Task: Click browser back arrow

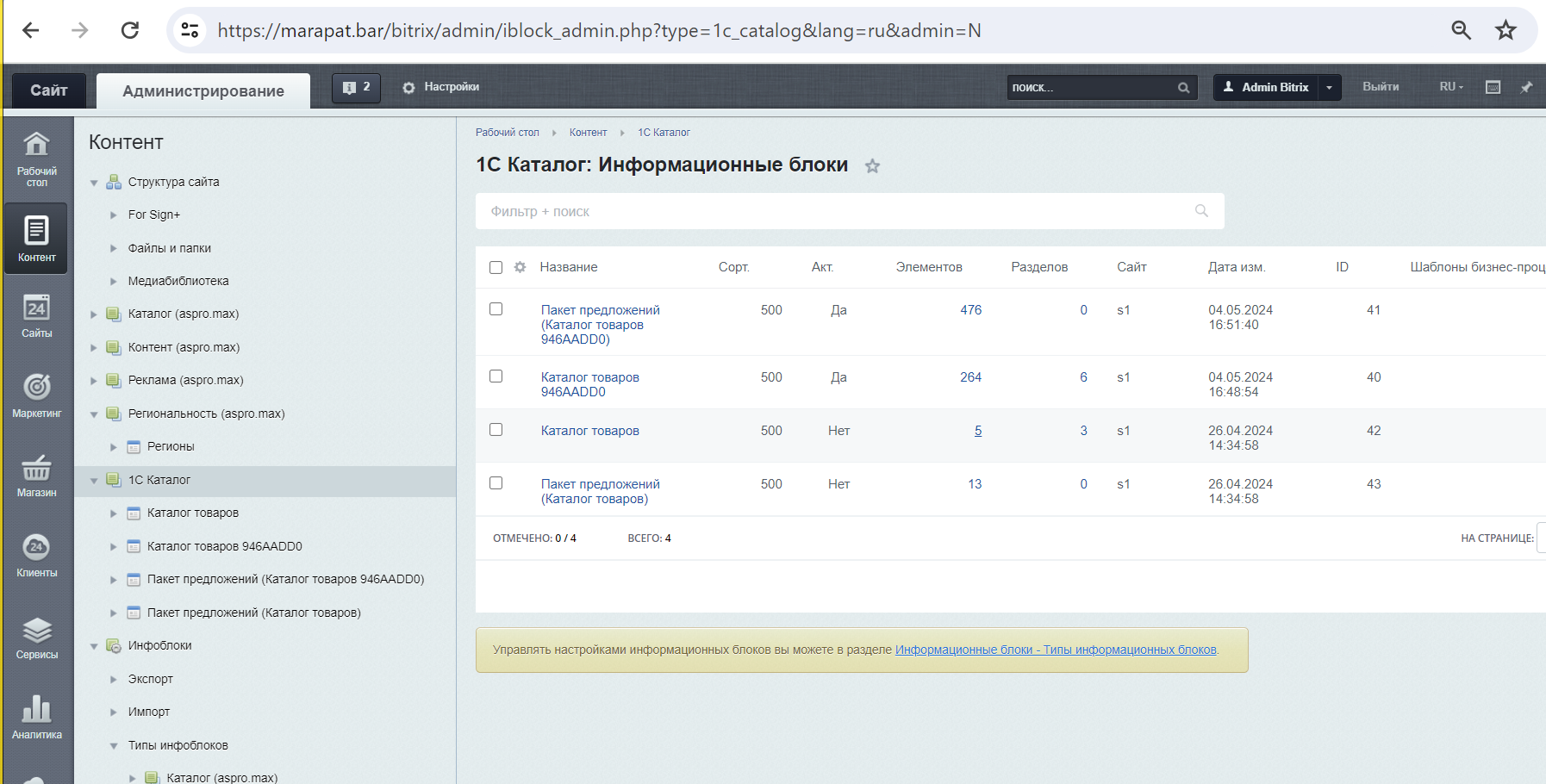Action: click(x=31, y=30)
